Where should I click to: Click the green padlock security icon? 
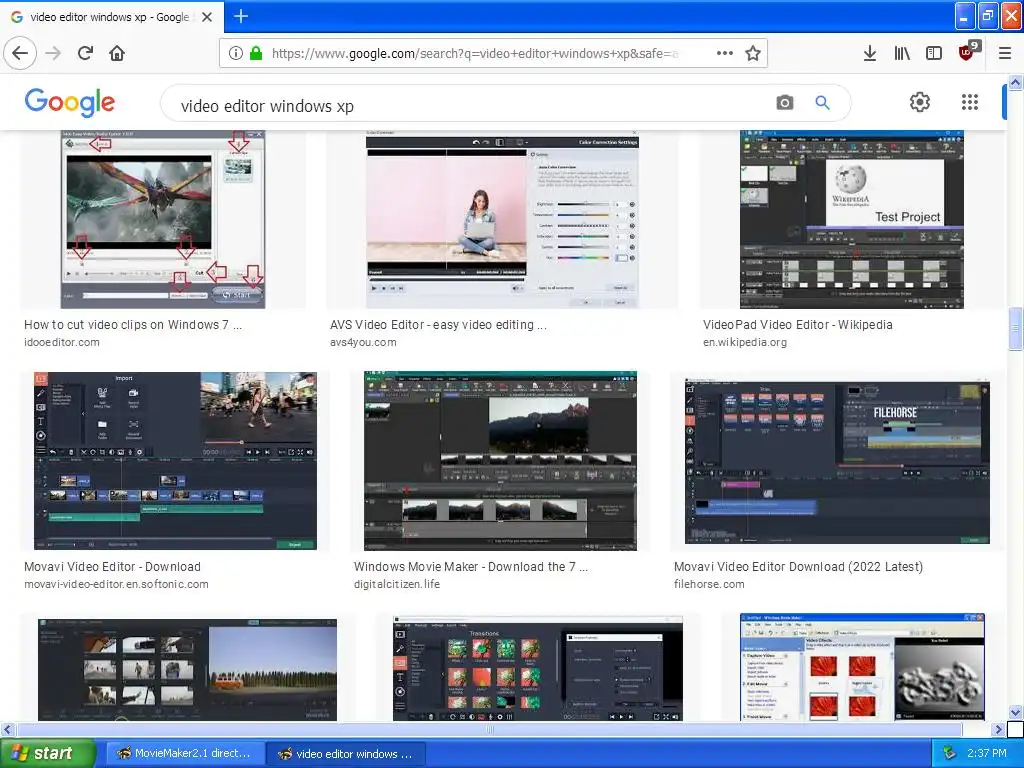(256, 54)
